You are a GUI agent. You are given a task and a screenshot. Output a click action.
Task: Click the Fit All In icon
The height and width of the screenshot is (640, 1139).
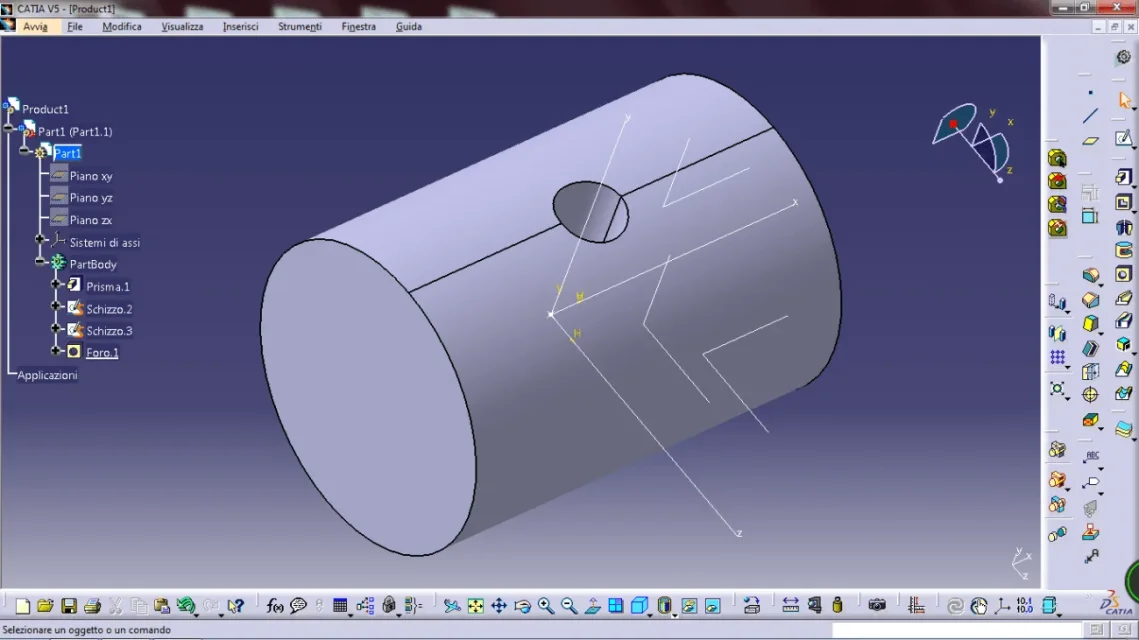(475, 606)
